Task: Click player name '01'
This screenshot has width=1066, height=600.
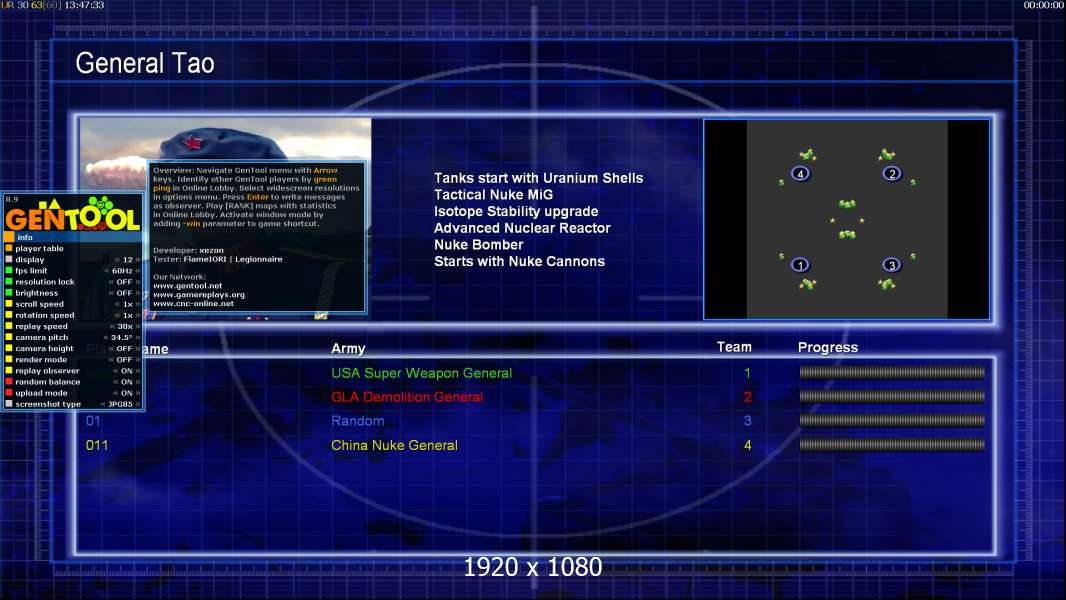Action: click(93, 421)
